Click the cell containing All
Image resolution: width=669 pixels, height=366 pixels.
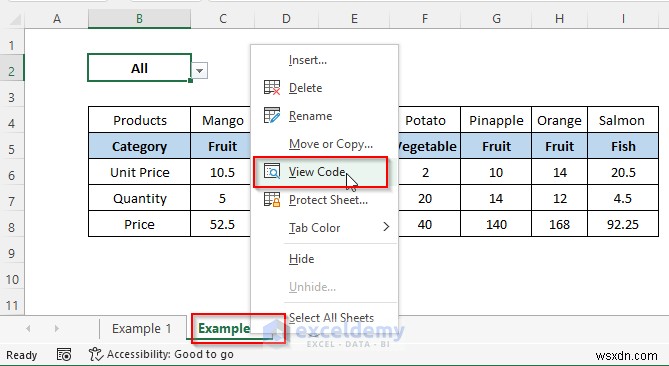139,68
